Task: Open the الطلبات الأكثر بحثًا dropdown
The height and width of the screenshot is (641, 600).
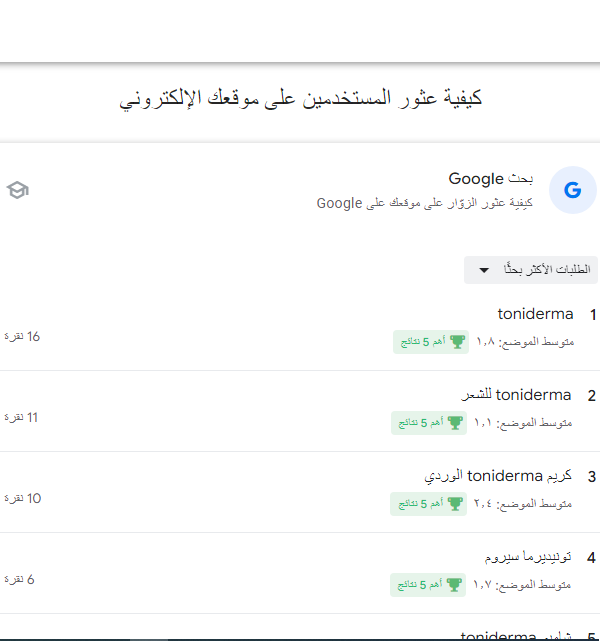Action: point(531,270)
